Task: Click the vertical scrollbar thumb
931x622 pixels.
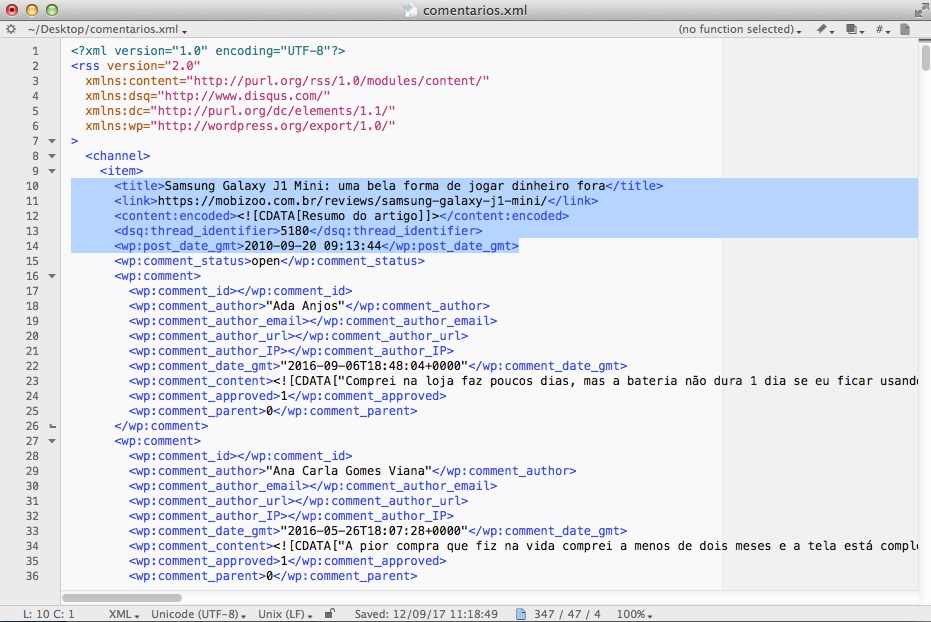Action: click(925, 57)
